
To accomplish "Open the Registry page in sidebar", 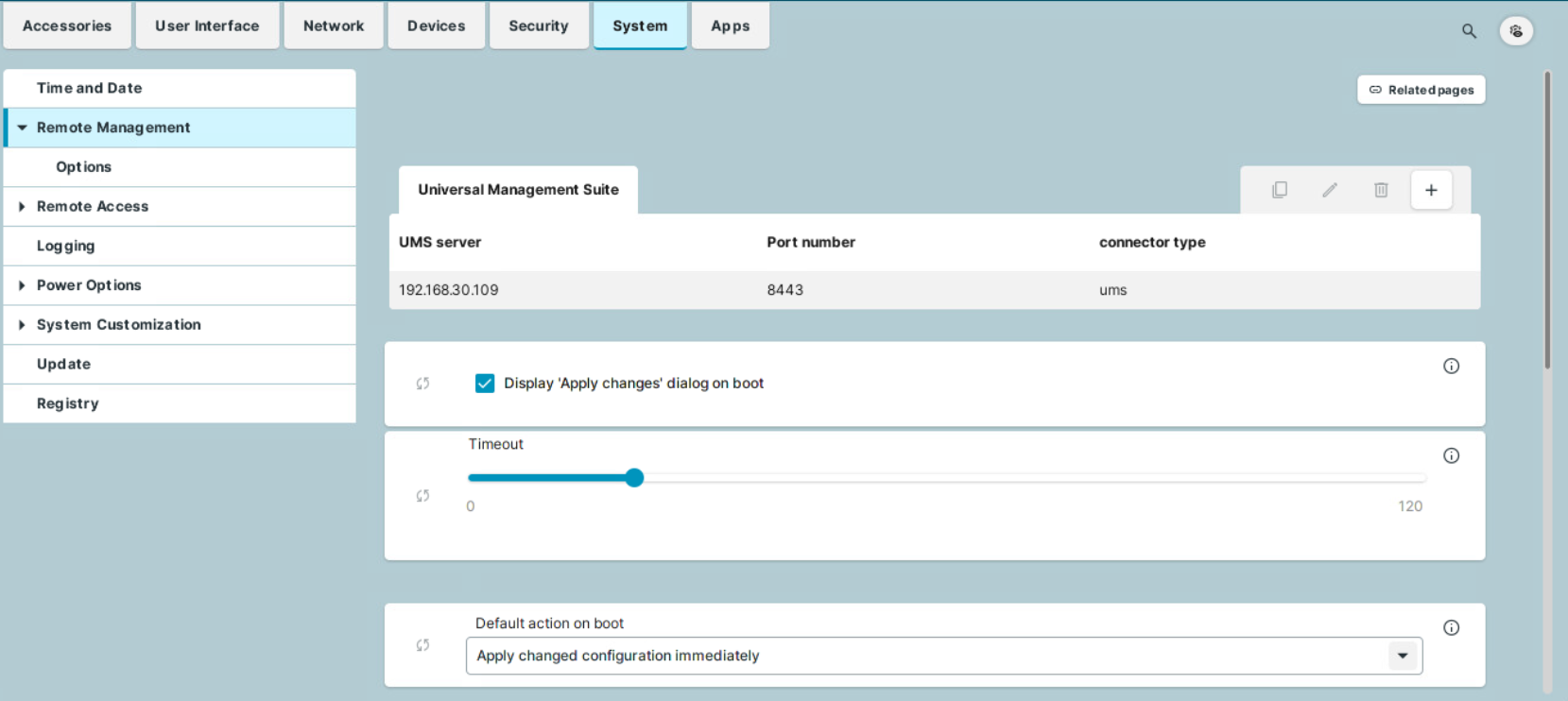I will pos(68,403).
